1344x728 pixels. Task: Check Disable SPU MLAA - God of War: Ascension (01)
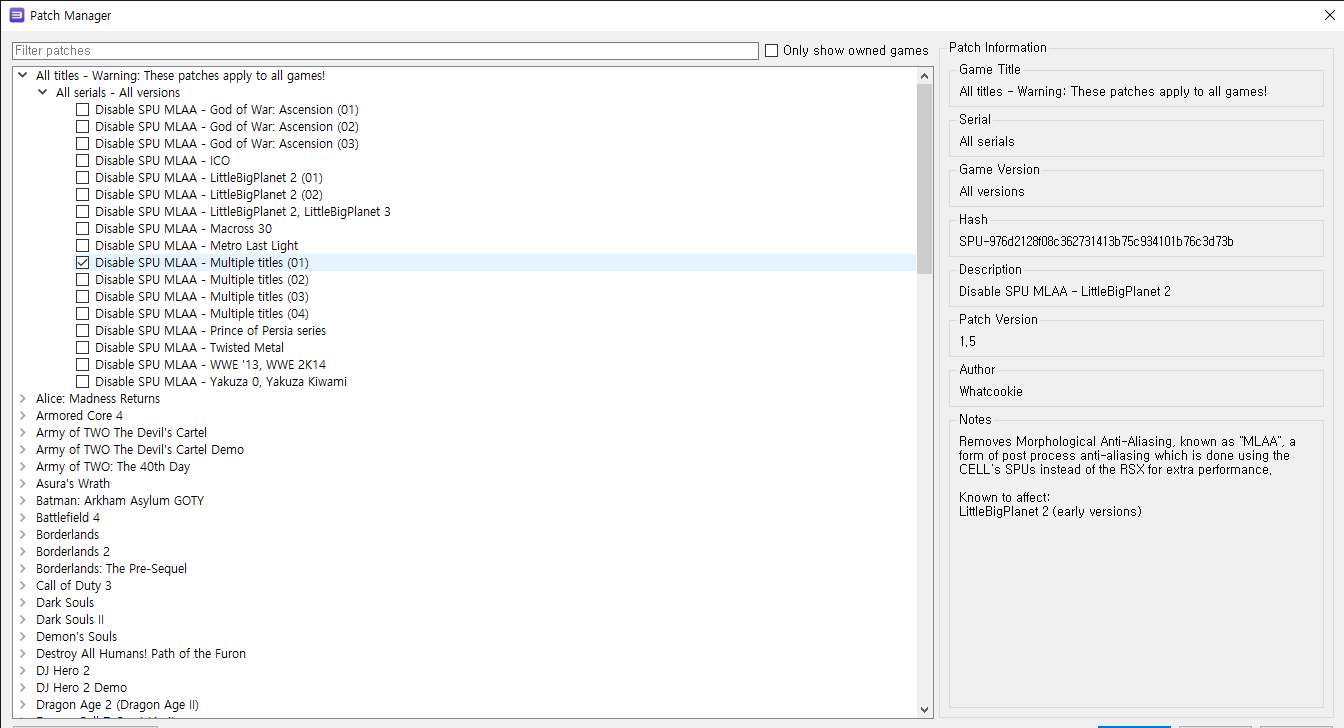point(82,110)
